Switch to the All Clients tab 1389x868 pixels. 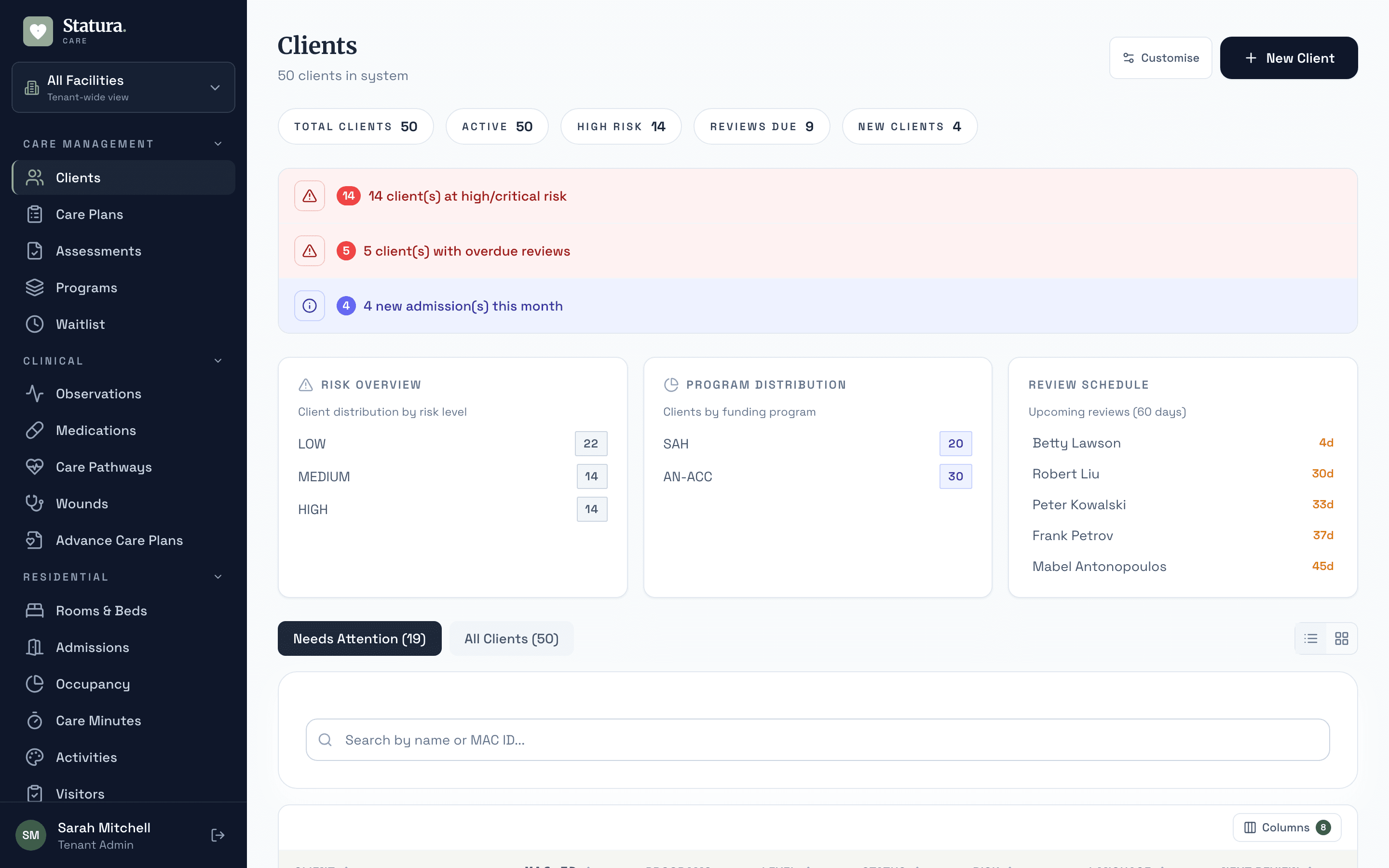click(x=511, y=638)
